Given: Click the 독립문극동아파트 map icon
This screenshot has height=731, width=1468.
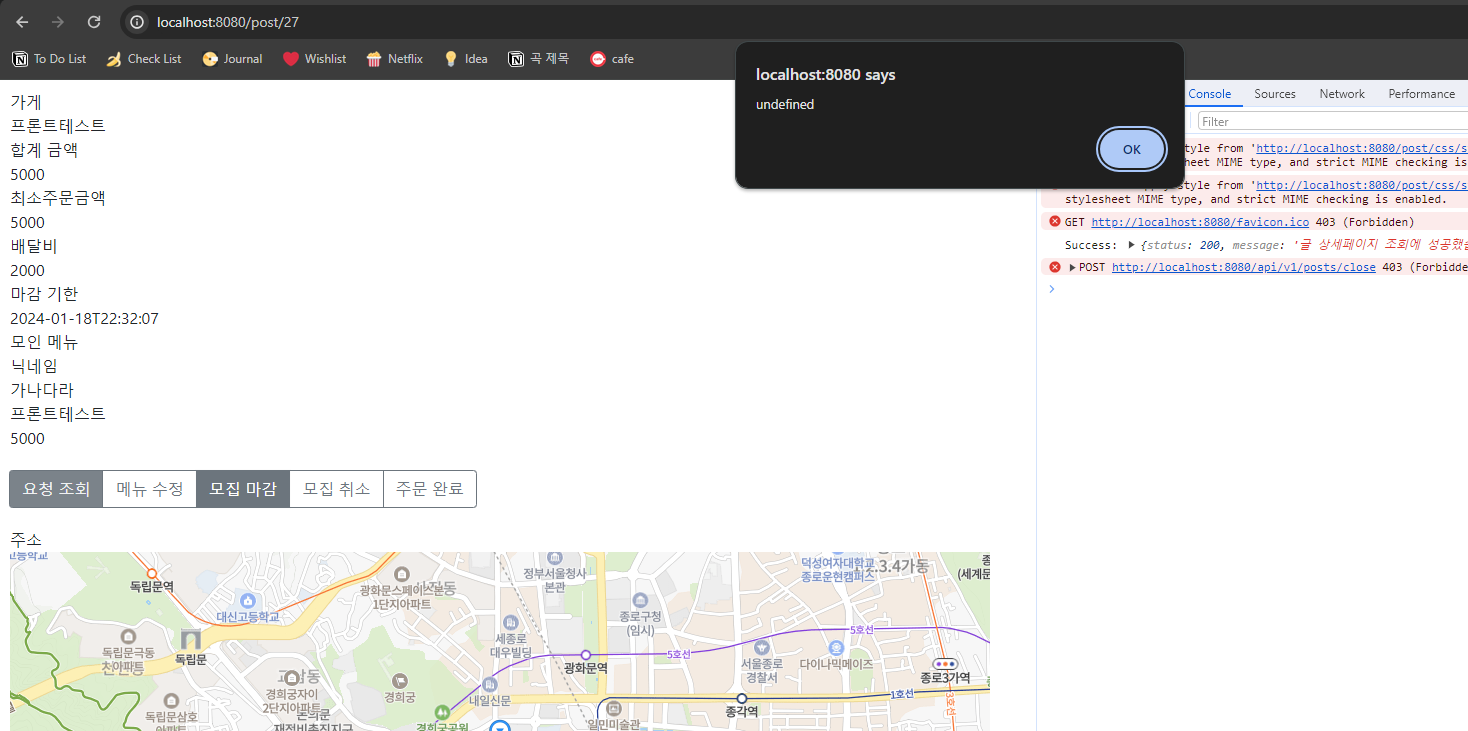Looking at the screenshot, I should coord(128,636).
